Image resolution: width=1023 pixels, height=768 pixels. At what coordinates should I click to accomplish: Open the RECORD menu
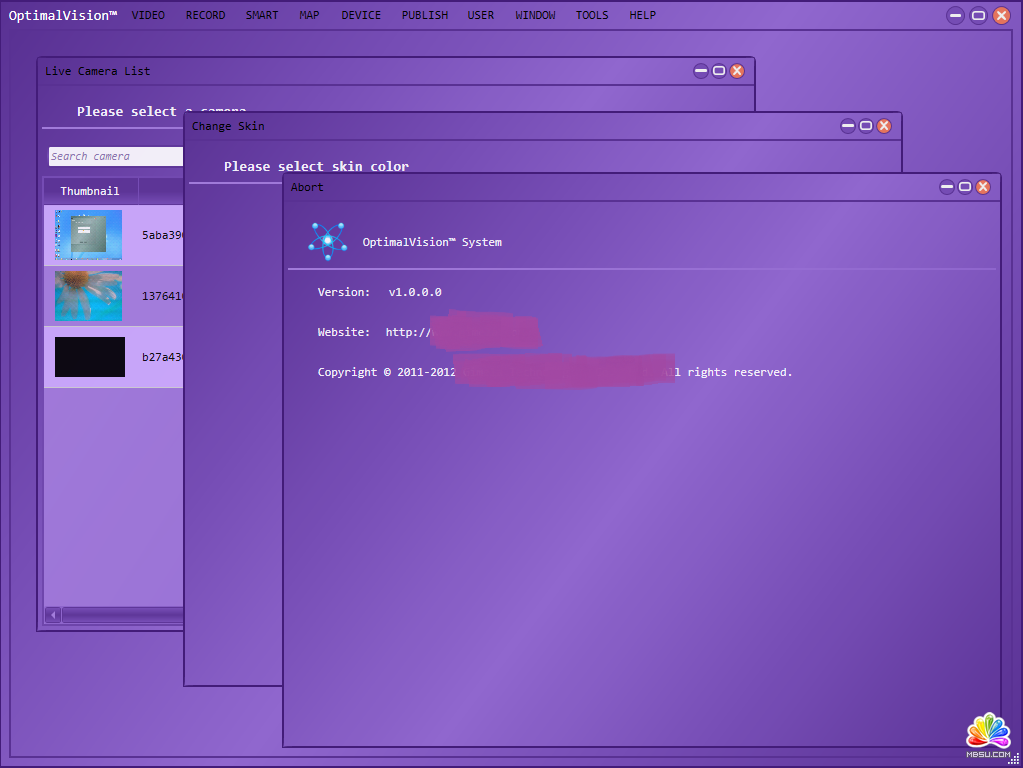(x=205, y=15)
